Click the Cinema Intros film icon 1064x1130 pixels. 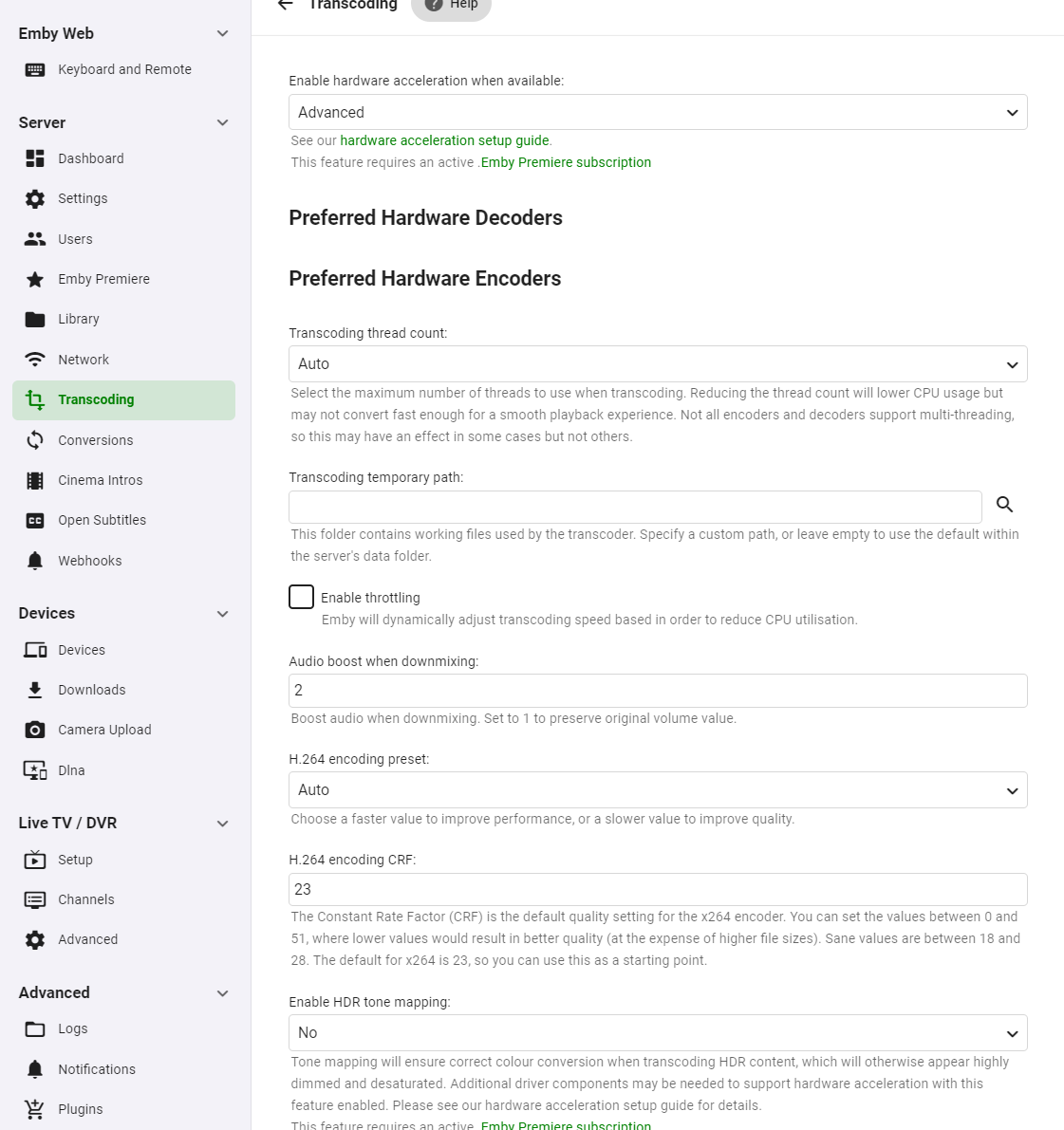point(35,480)
